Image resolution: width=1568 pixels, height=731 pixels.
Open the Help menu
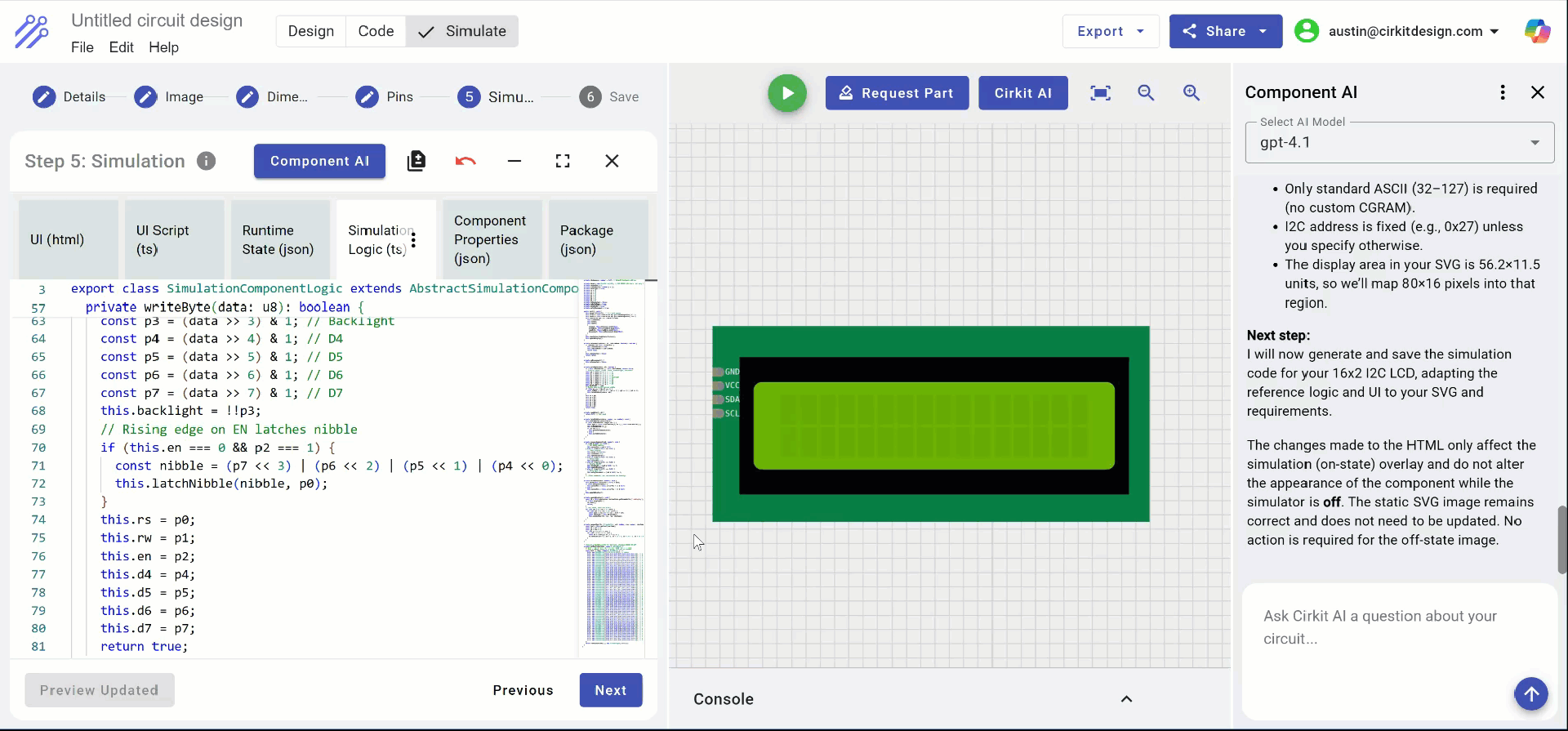(163, 47)
